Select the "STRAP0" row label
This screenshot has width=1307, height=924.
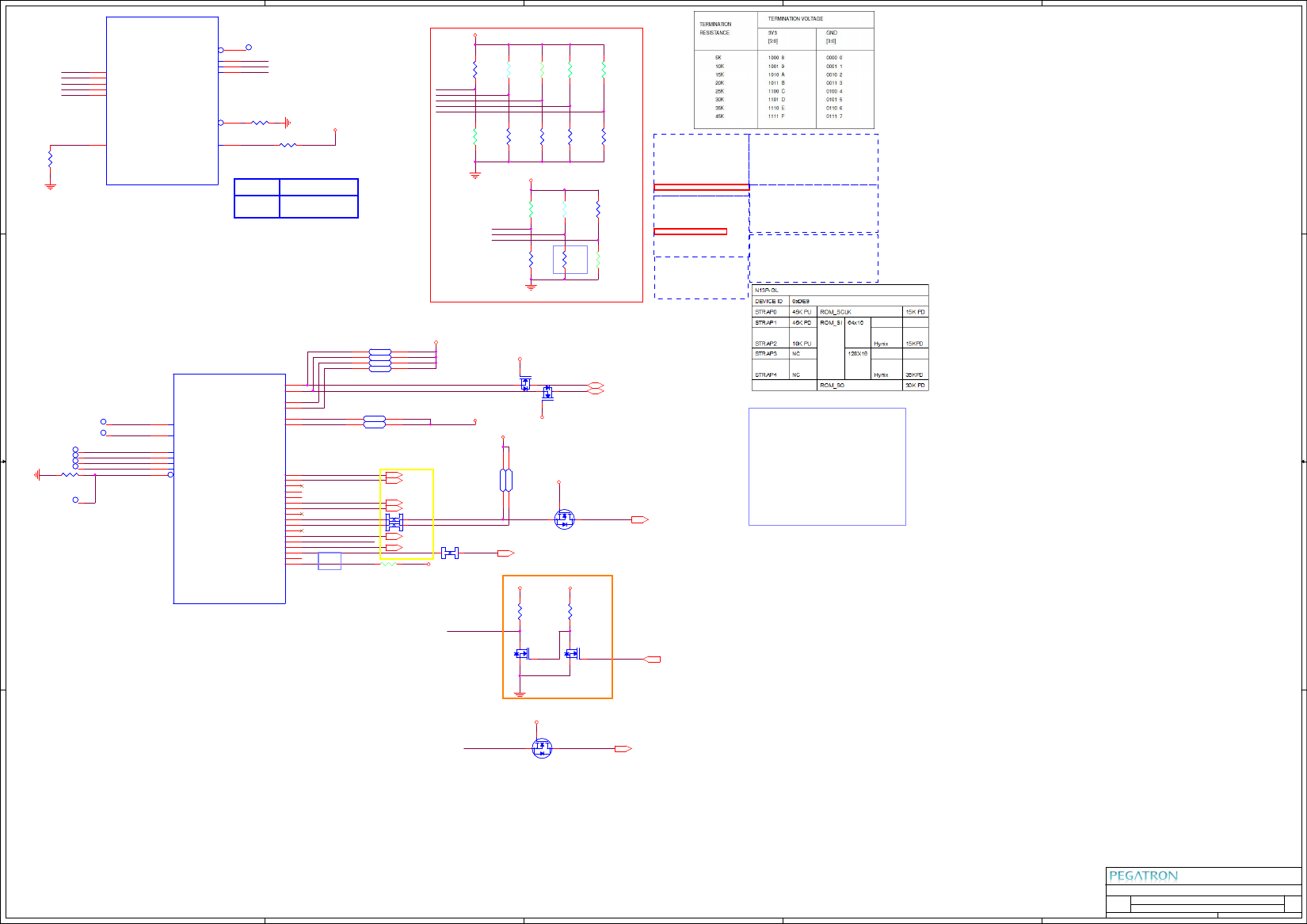click(x=766, y=312)
